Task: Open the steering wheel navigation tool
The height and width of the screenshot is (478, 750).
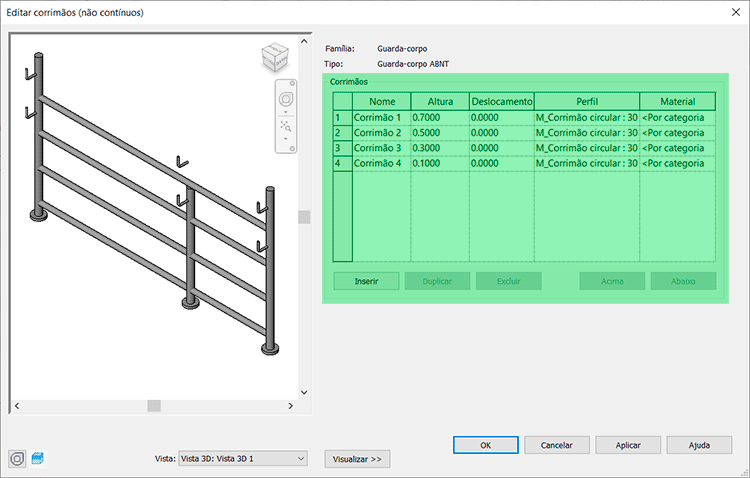Action: [285, 99]
